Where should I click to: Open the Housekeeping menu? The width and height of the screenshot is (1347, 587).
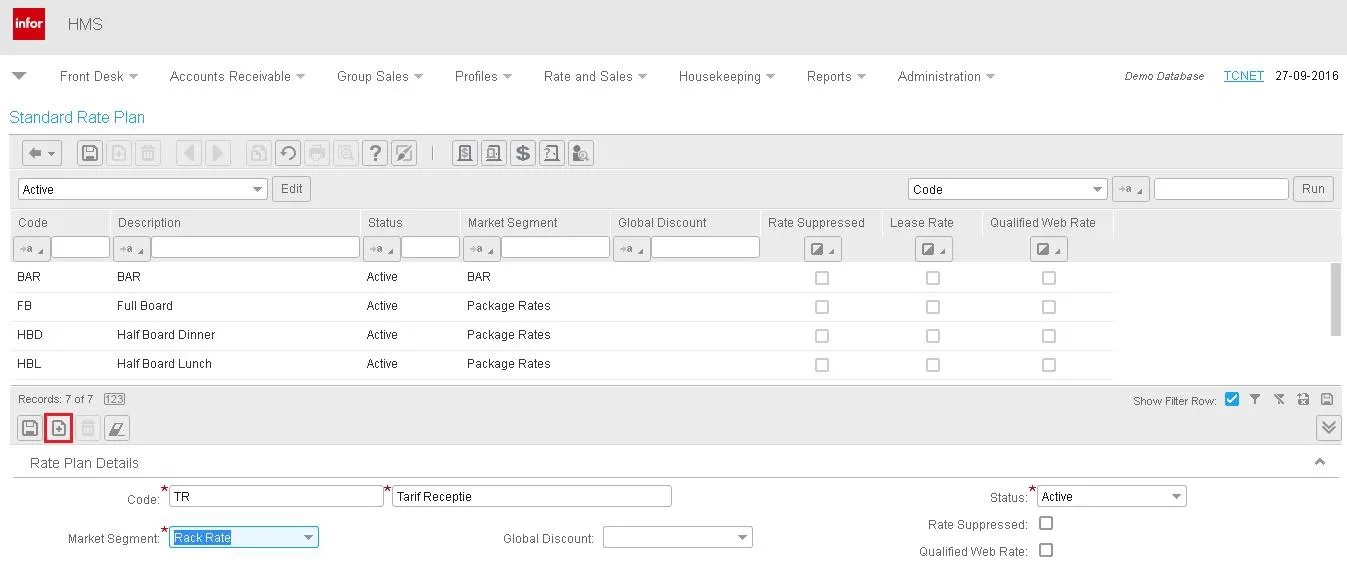tap(727, 76)
